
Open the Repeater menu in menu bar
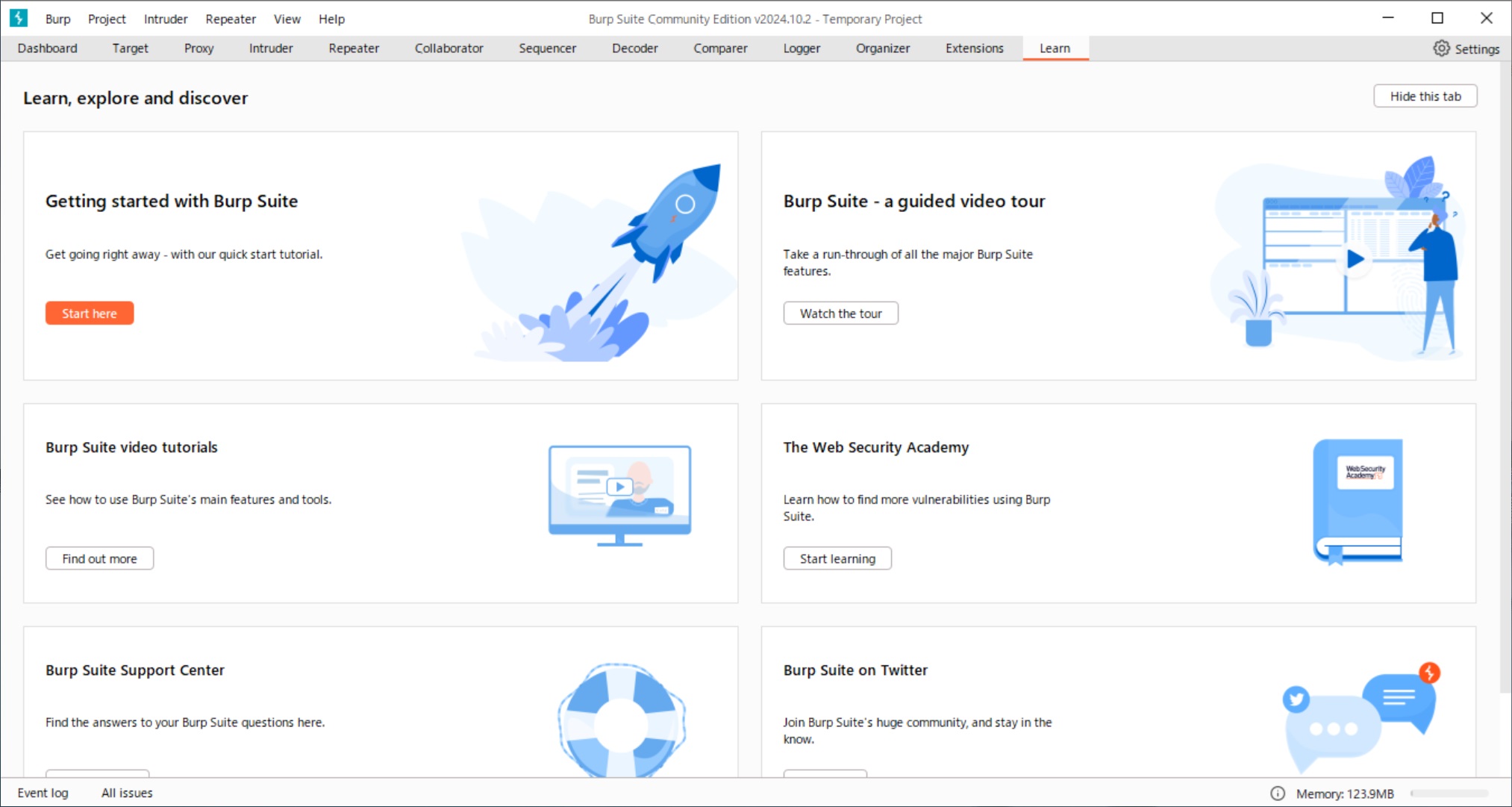pyautogui.click(x=231, y=19)
